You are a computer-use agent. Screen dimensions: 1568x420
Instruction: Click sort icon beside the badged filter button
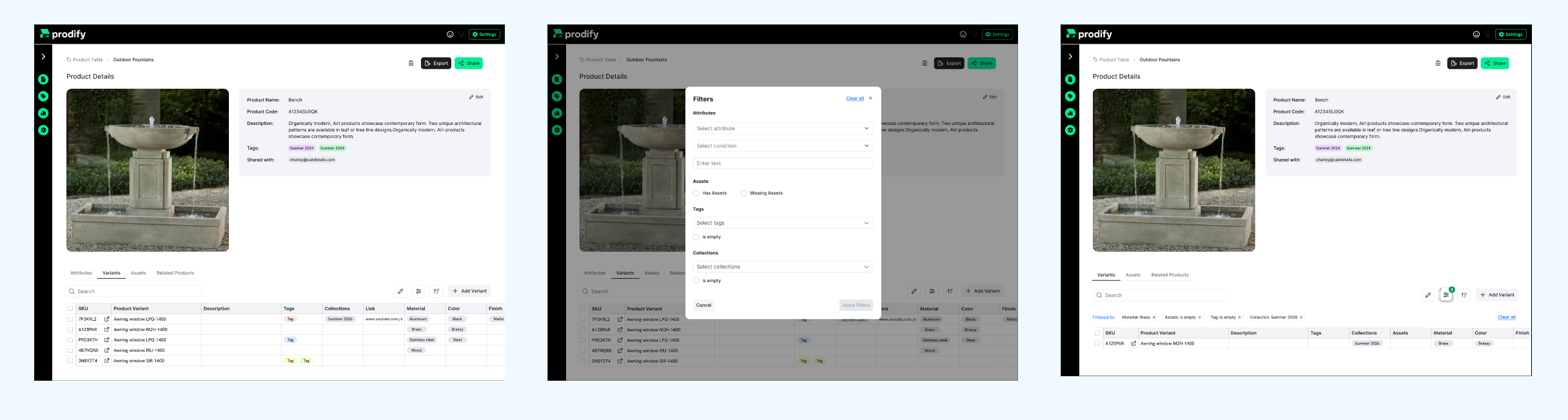(x=1464, y=295)
